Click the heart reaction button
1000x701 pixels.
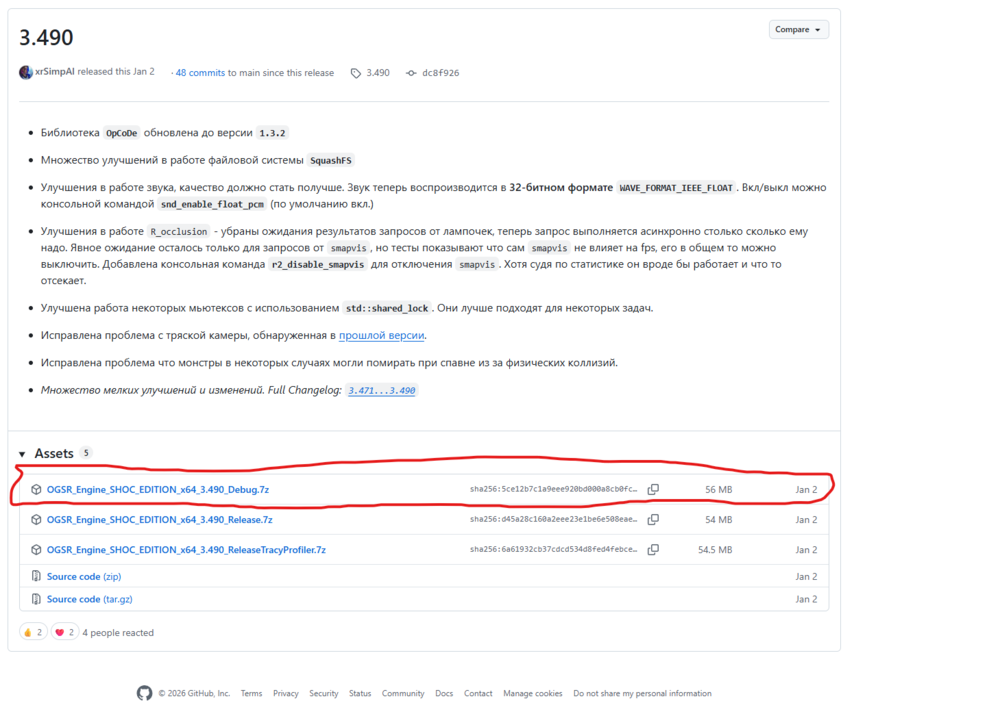click(x=64, y=632)
